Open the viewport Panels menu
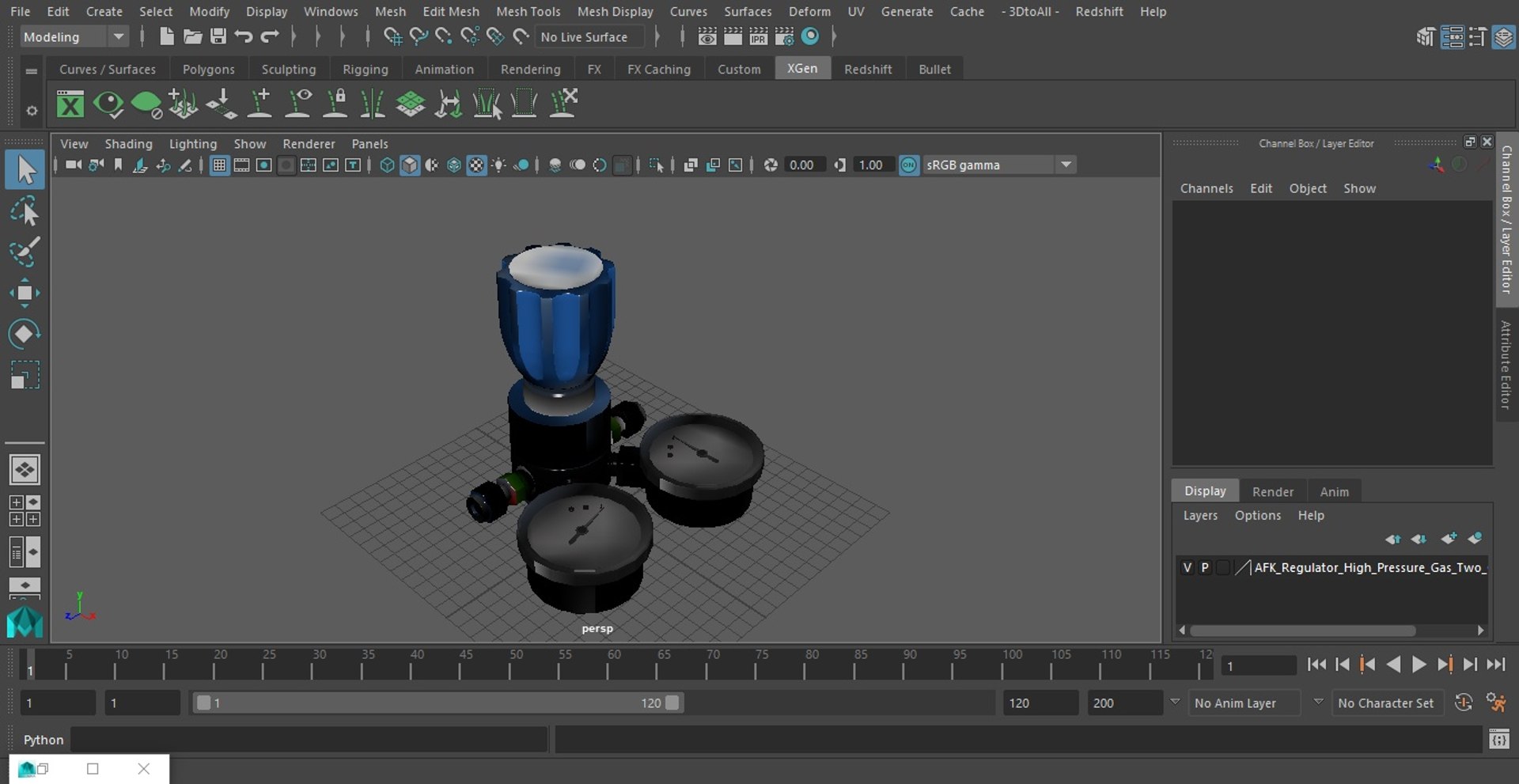 click(369, 143)
